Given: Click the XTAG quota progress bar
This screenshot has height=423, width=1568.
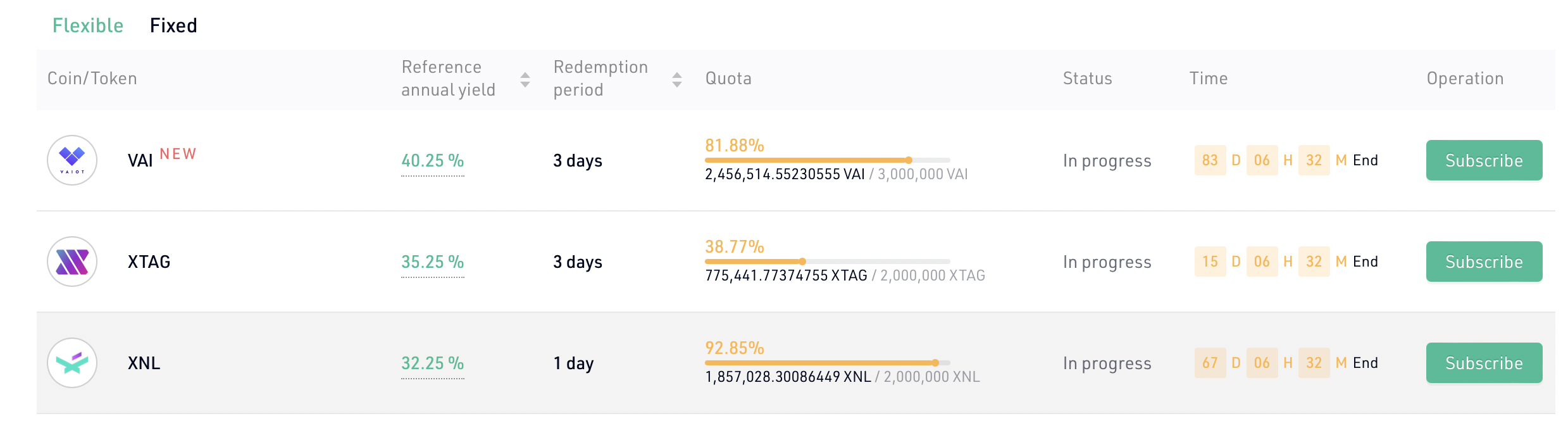Looking at the screenshot, I should [x=828, y=262].
